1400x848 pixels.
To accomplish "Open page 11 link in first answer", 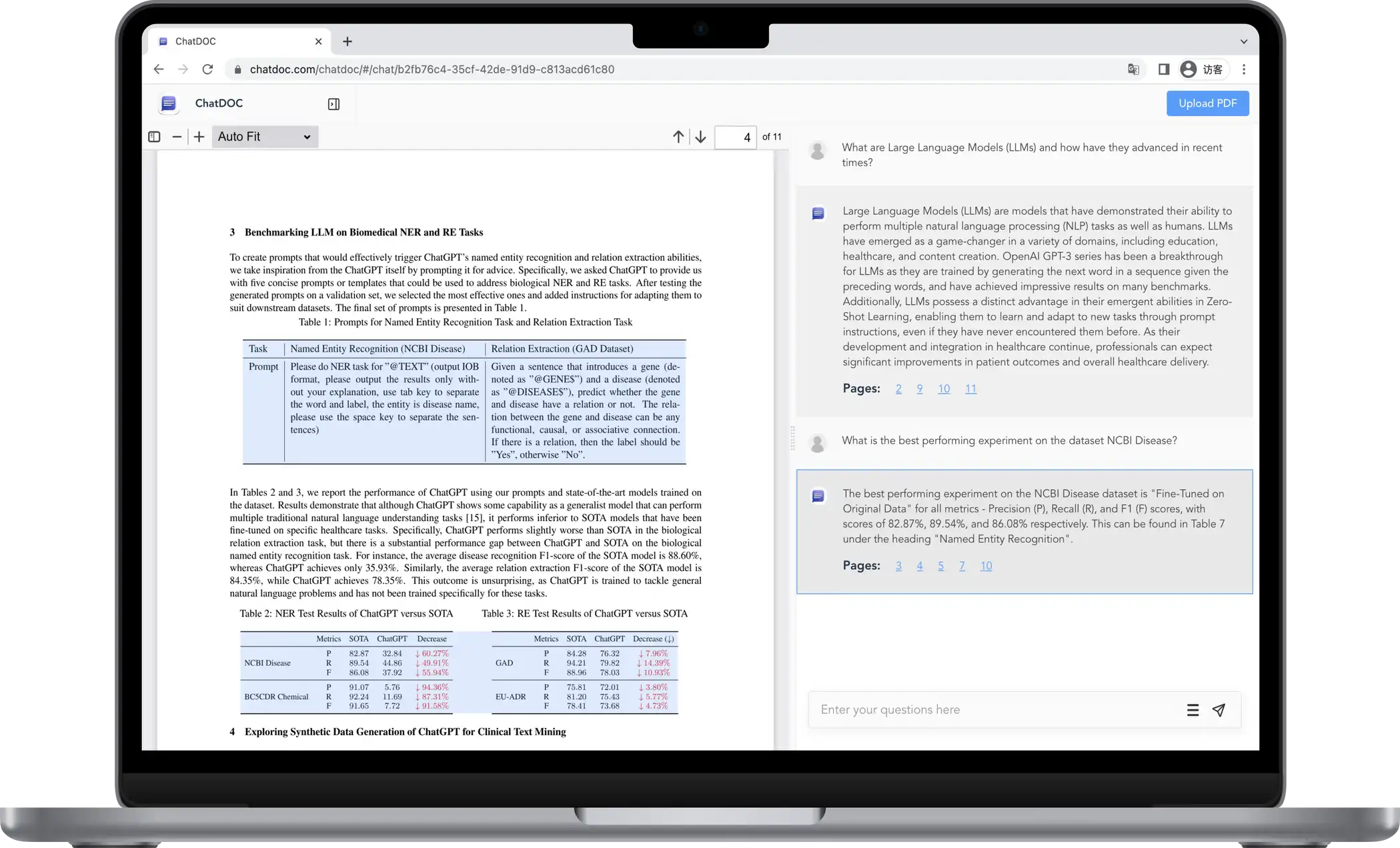I will point(970,389).
